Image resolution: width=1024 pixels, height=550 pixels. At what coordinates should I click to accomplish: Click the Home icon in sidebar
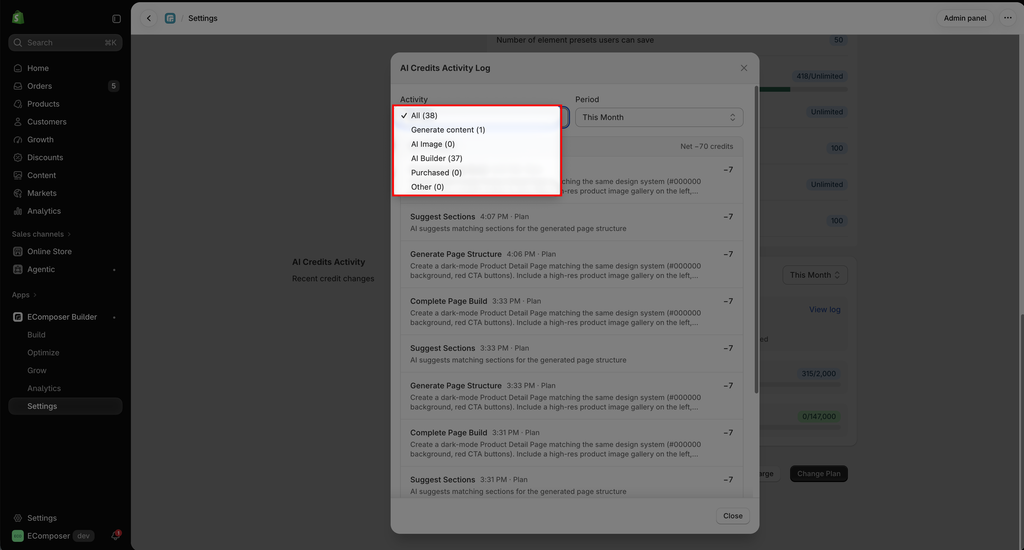18,68
